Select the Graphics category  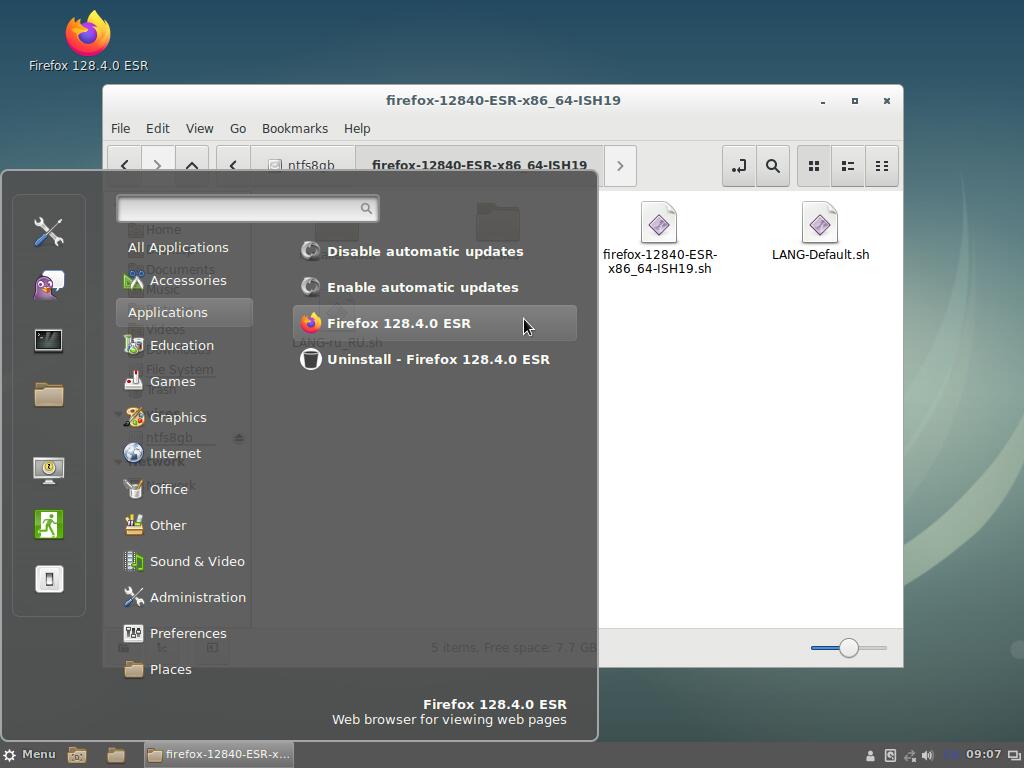(x=184, y=417)
